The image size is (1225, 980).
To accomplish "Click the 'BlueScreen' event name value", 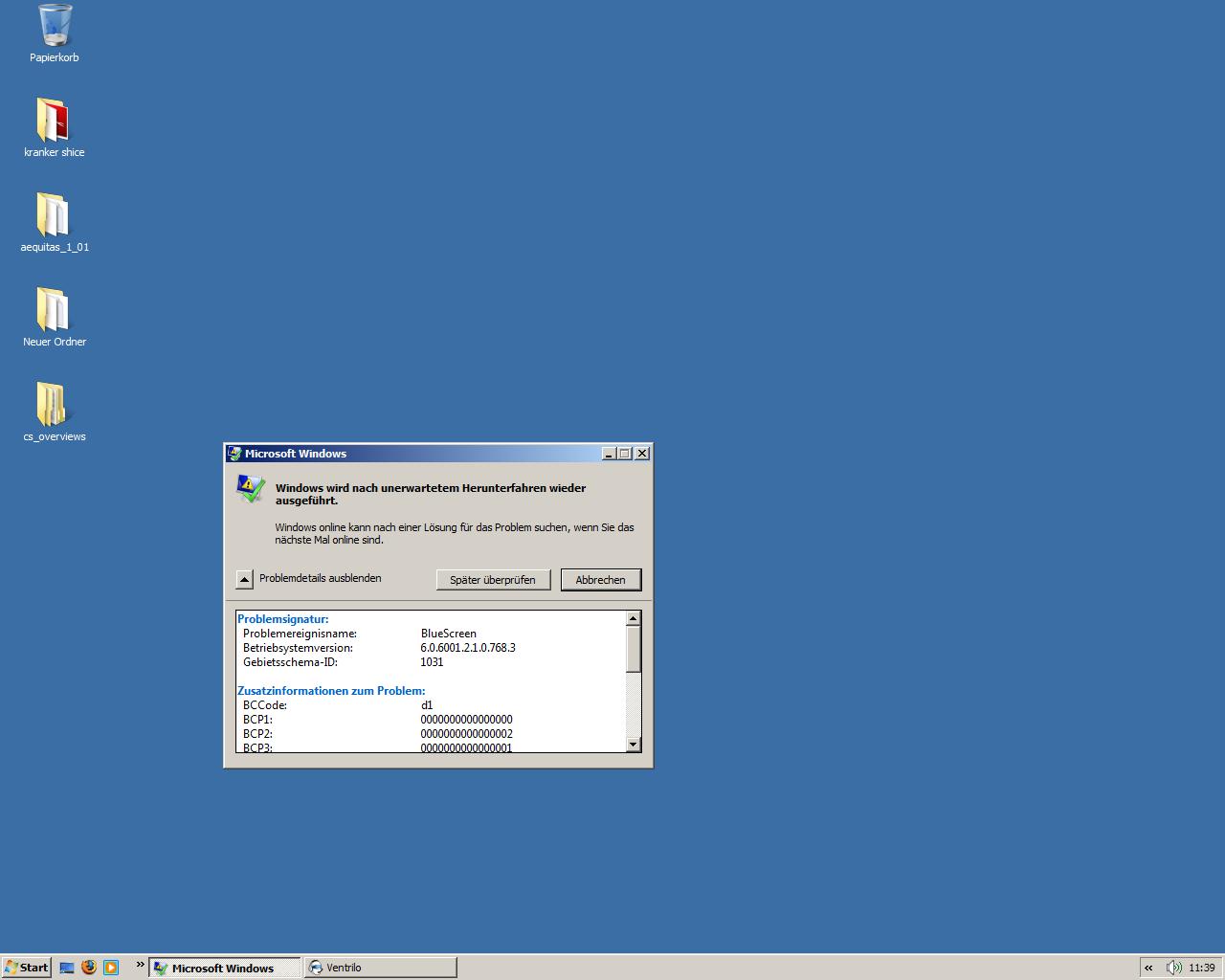I will 449,634.
